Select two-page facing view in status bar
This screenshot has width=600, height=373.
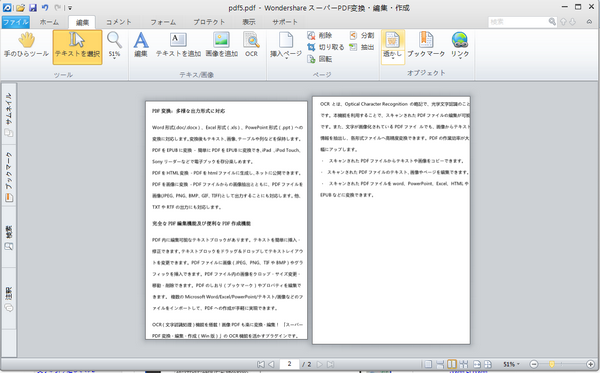click(452, 364)
